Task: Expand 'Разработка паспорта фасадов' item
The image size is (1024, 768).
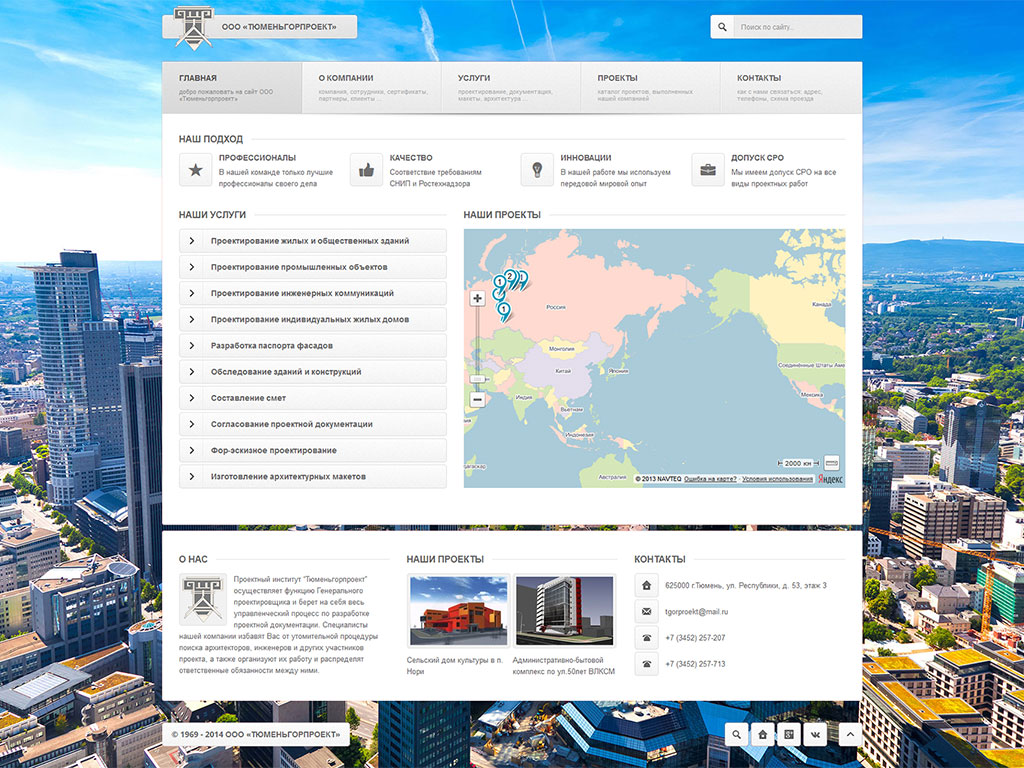Action: pyautogui.click(x=313, y=345)
